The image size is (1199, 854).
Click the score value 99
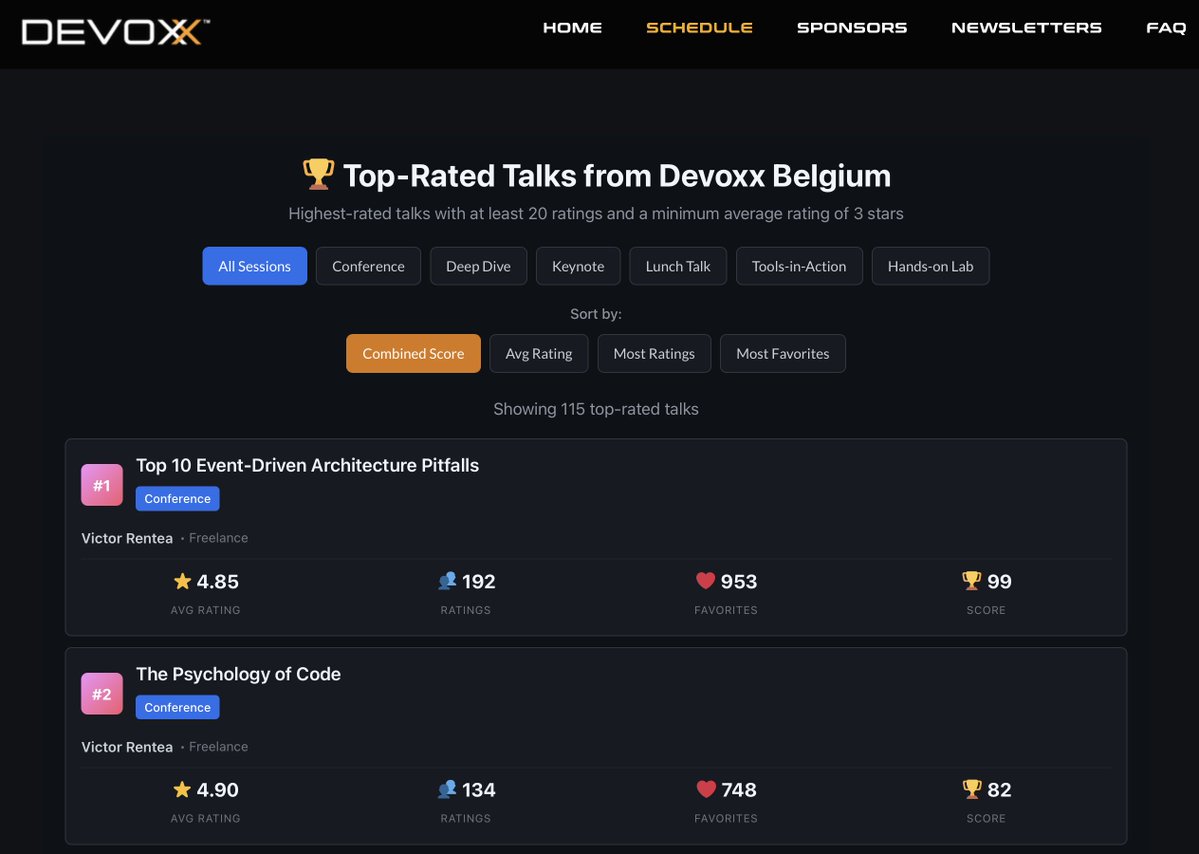pos(999,582)
